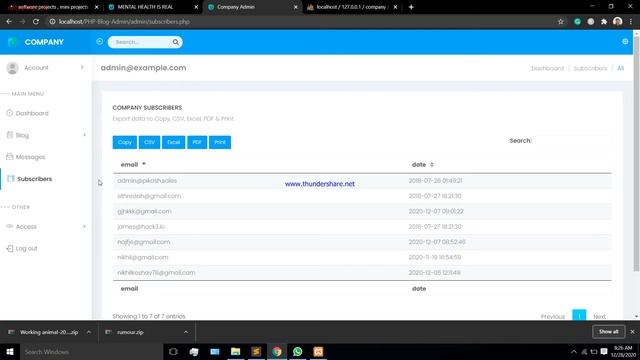640x360 pixels.
Task: Click the CSV export button
Action: [149, 142]
